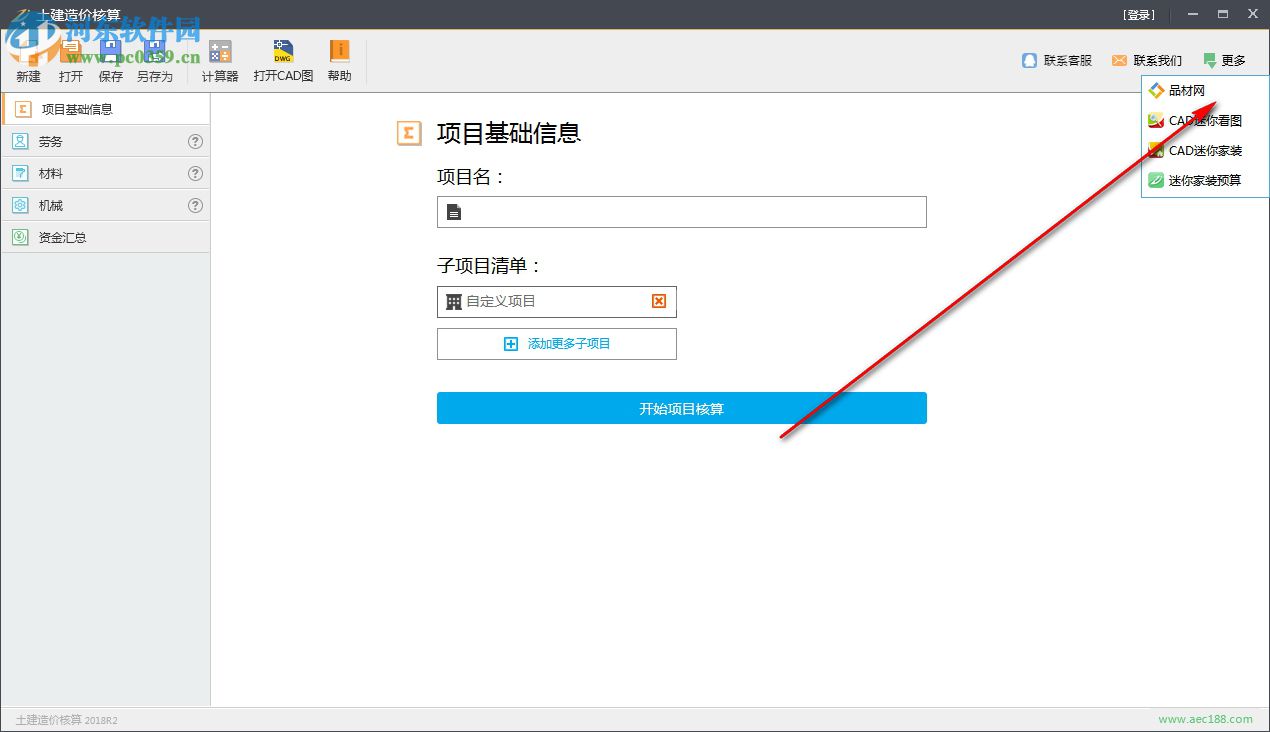Select CAD迷你看图 menu entry
Image resolution: width=1270 pixels, height=732 pixels.
tap(1205, 121)
